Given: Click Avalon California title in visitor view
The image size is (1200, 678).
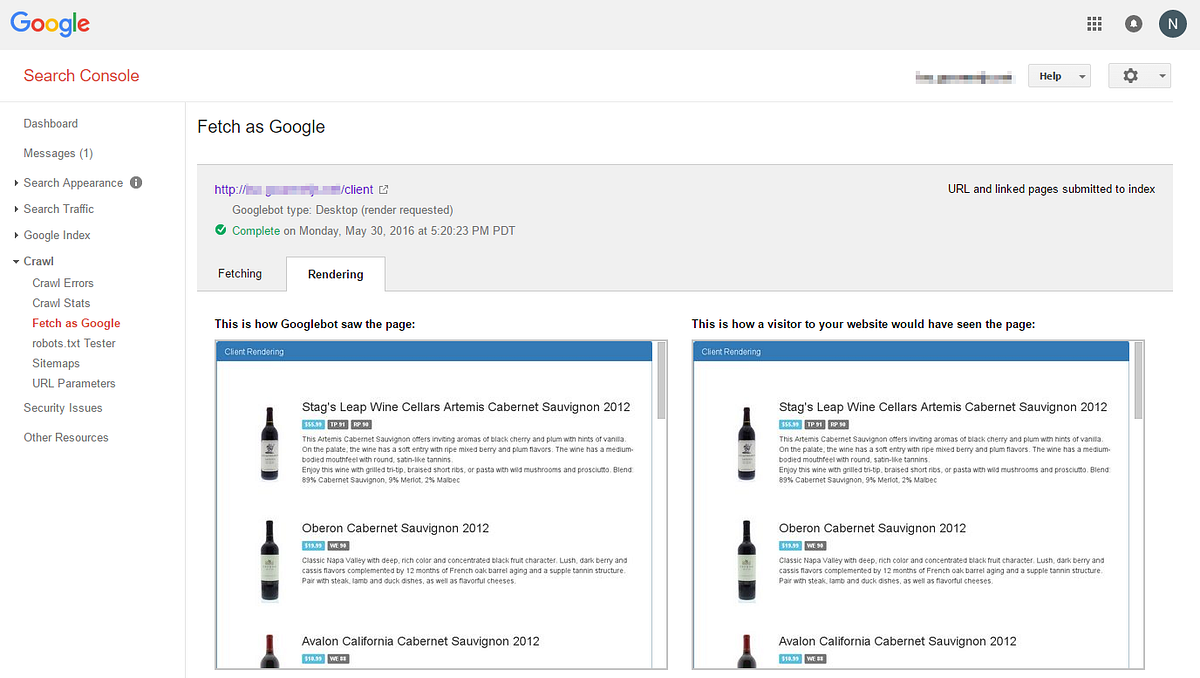Looking at the screenshot, I should 898,641.
